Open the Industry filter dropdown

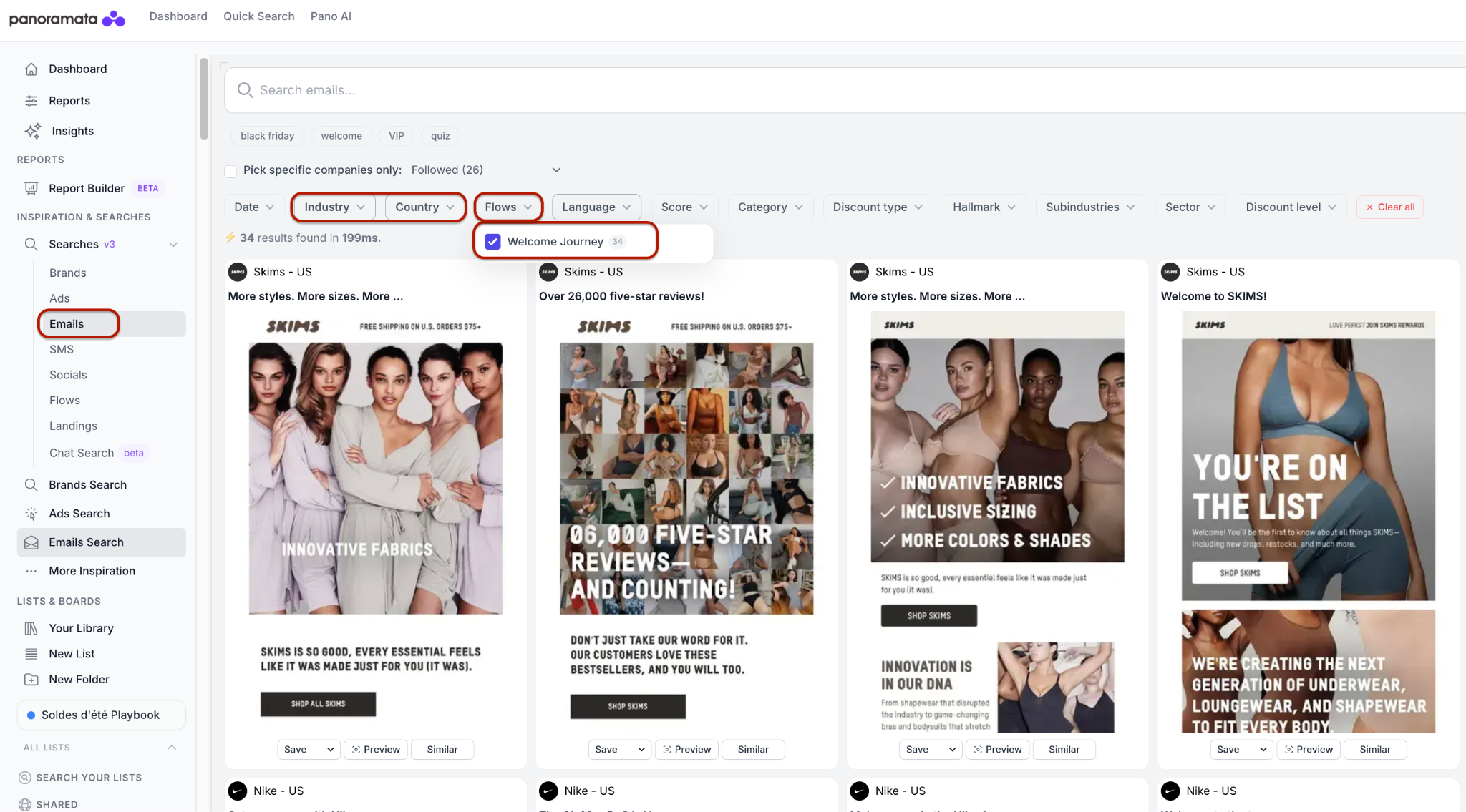point(335,207)
